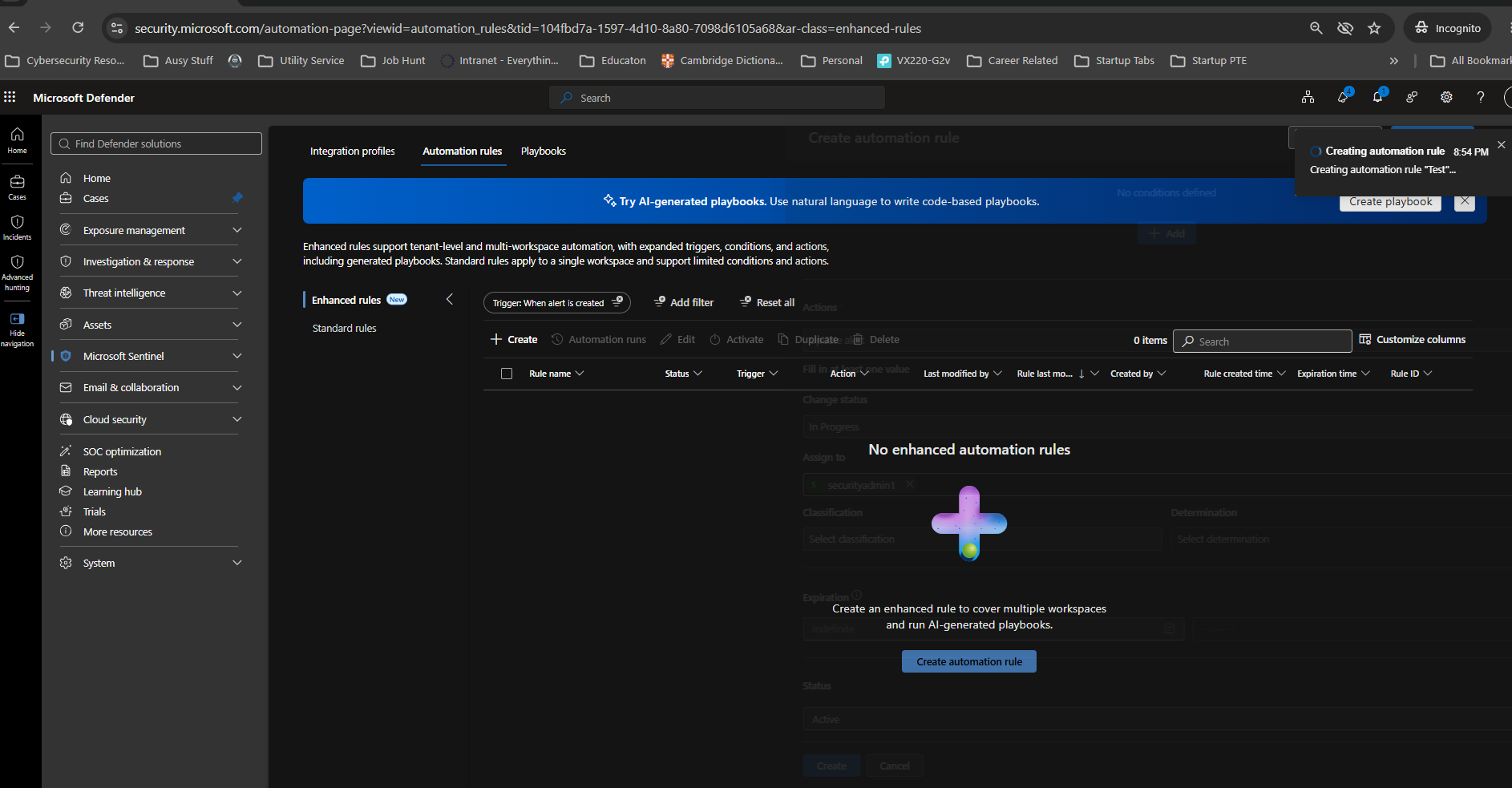Select Enhanced rules view
Viewport: 1512px width, 788px height.
346,300
